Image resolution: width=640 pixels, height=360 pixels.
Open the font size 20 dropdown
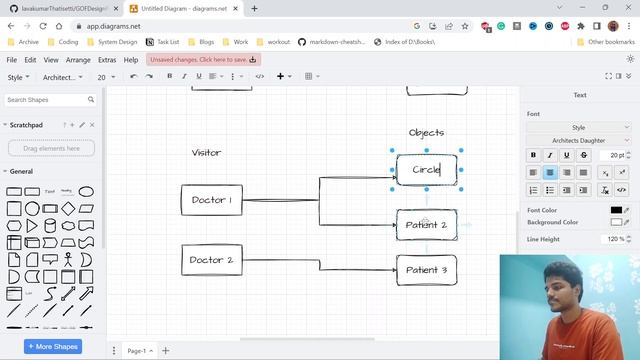(x=106, y=77)
